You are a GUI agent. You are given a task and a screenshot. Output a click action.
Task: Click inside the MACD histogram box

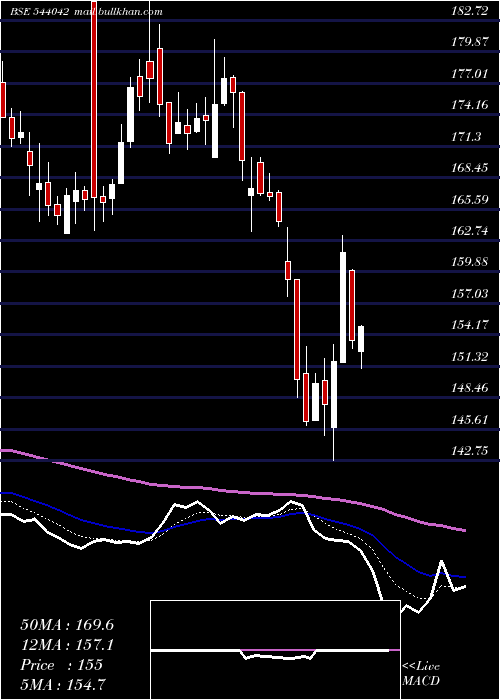275,650
